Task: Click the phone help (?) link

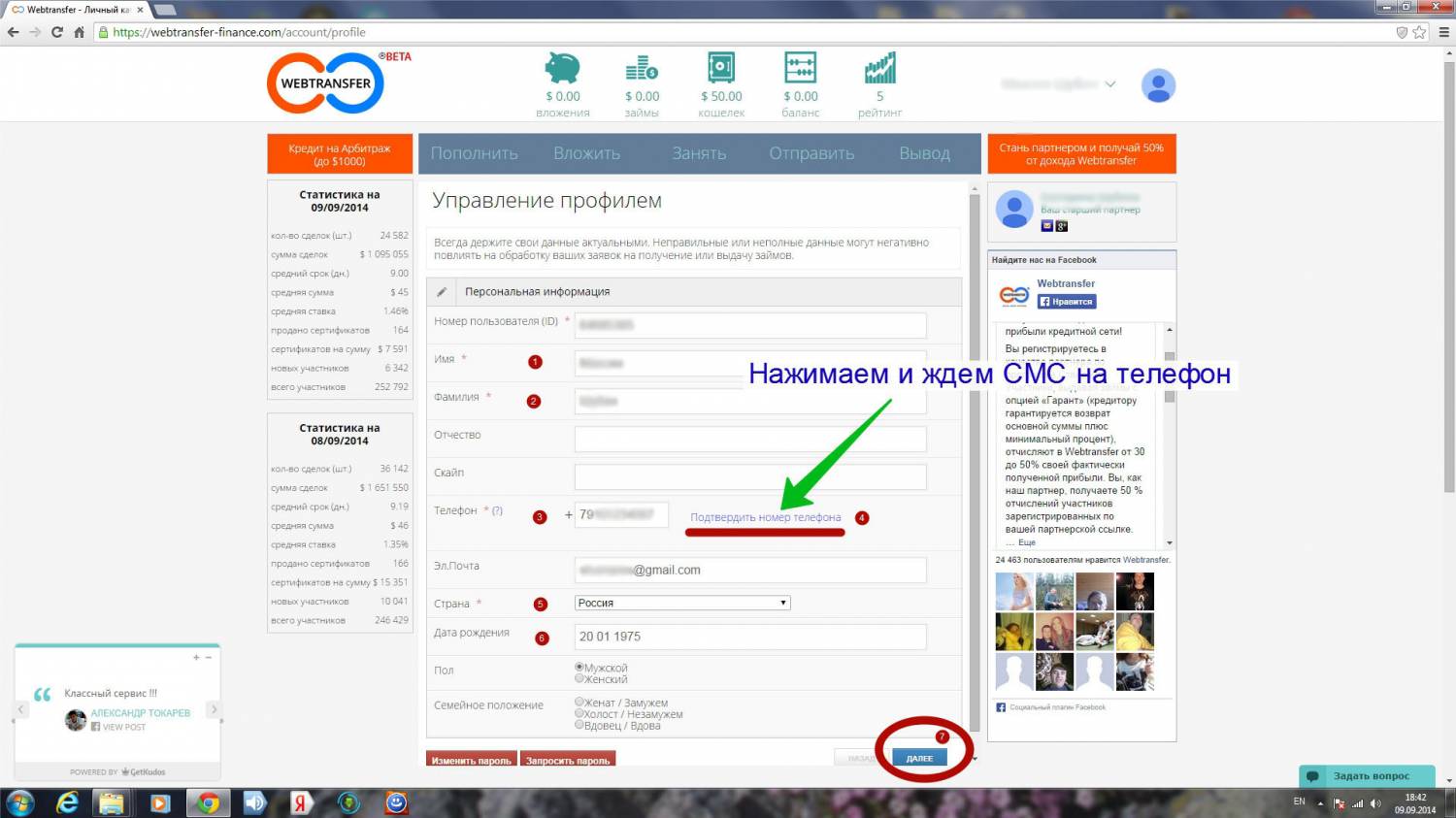Action: [497, 510]
